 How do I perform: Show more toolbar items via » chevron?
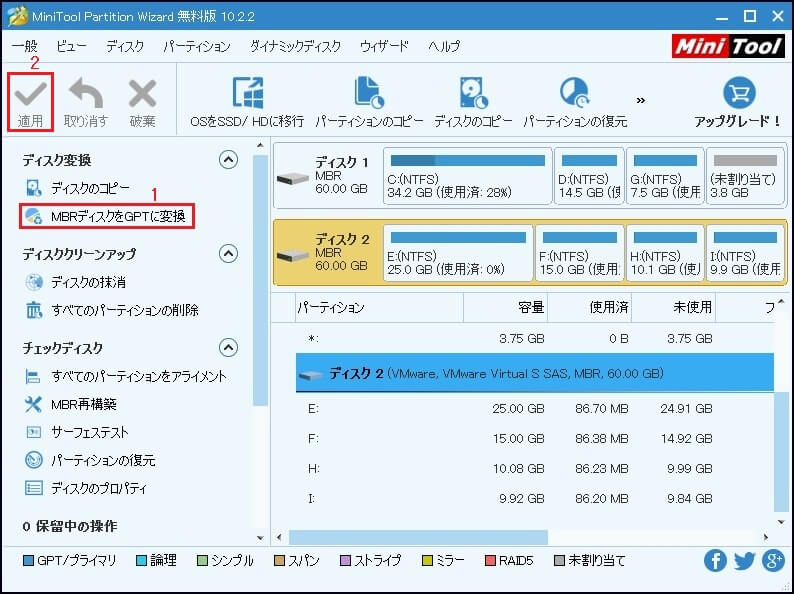click(x=641, y=100)
